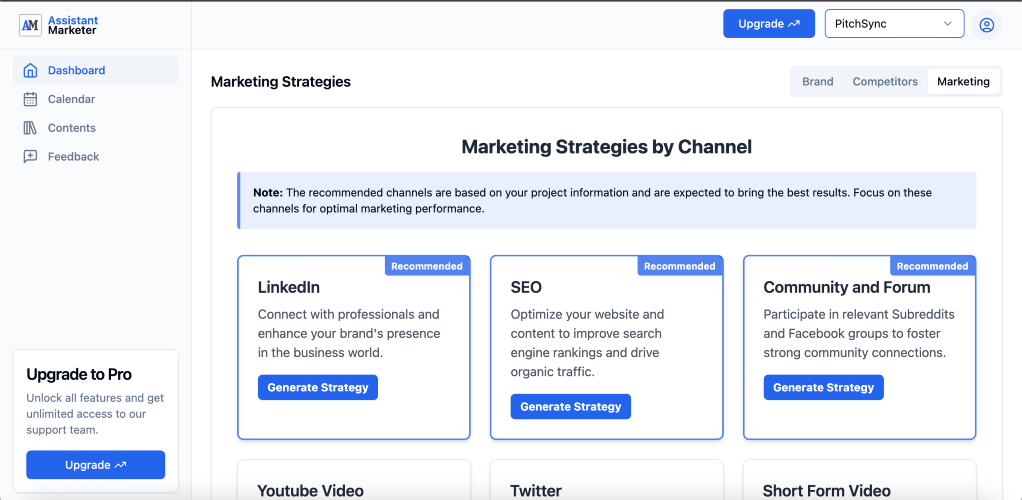
Task: Click the Marketing Strategies by Channel heading
Action: (607, 147)
